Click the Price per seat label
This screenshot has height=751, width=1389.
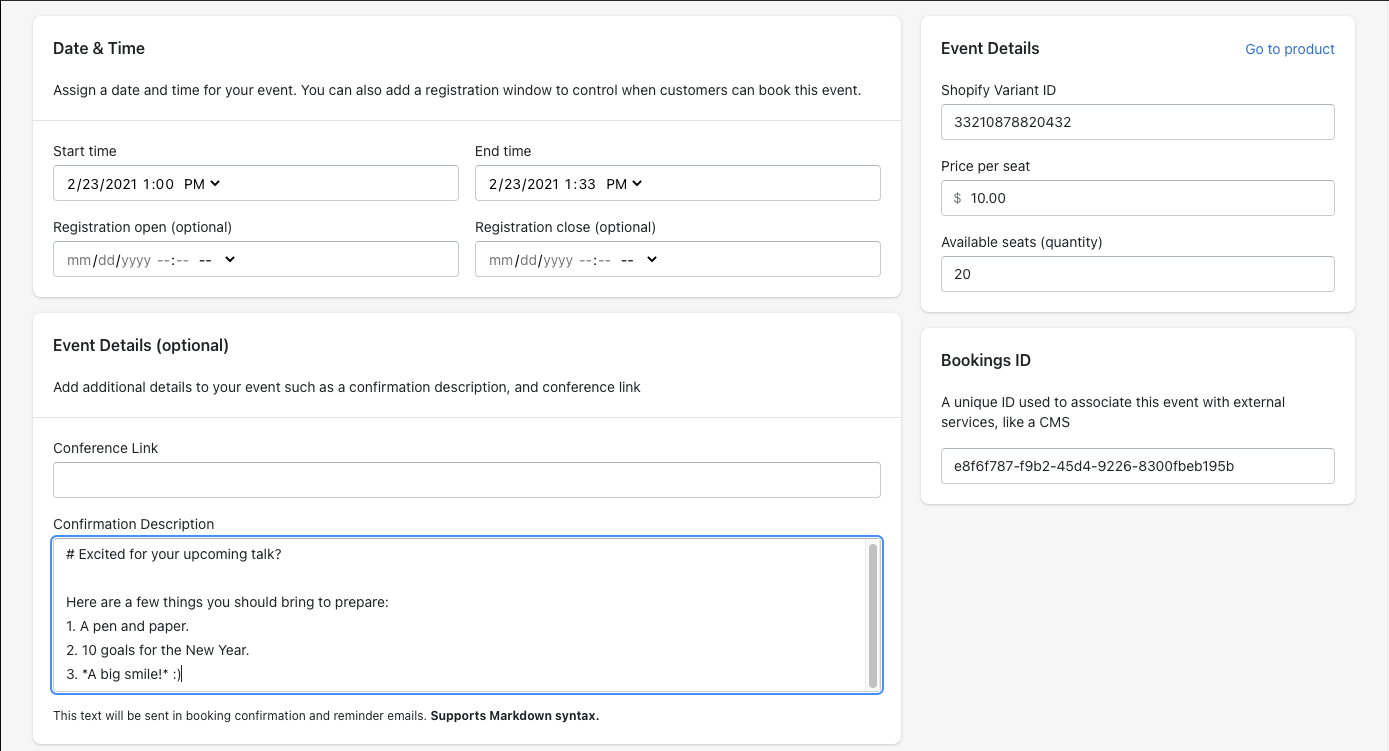point(985,166)
